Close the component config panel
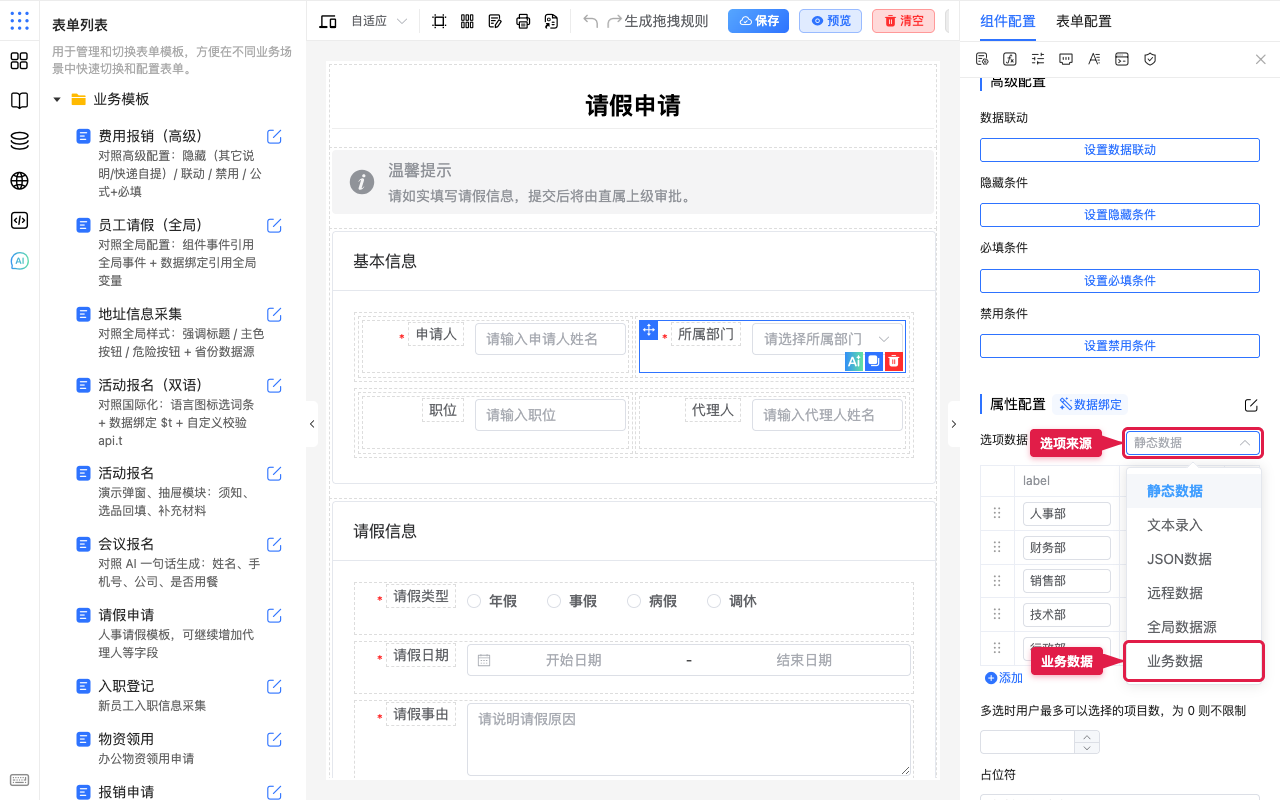Image resolution: width=1280 pixels, height=800 pixels. 1261,59
